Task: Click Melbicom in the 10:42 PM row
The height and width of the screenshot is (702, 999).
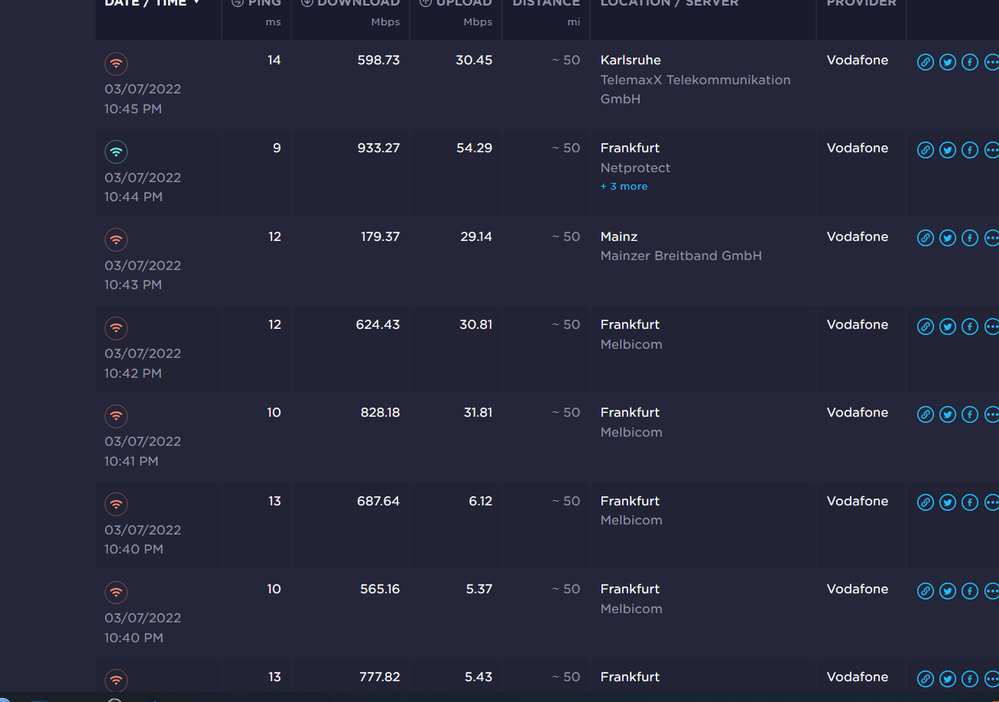Action: [631, 344]
